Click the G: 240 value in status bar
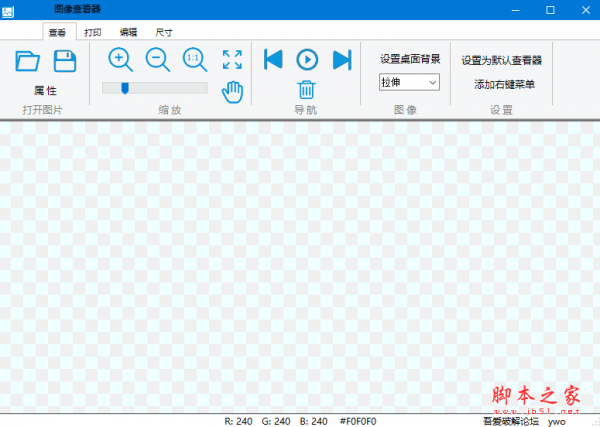 [276, 421]
